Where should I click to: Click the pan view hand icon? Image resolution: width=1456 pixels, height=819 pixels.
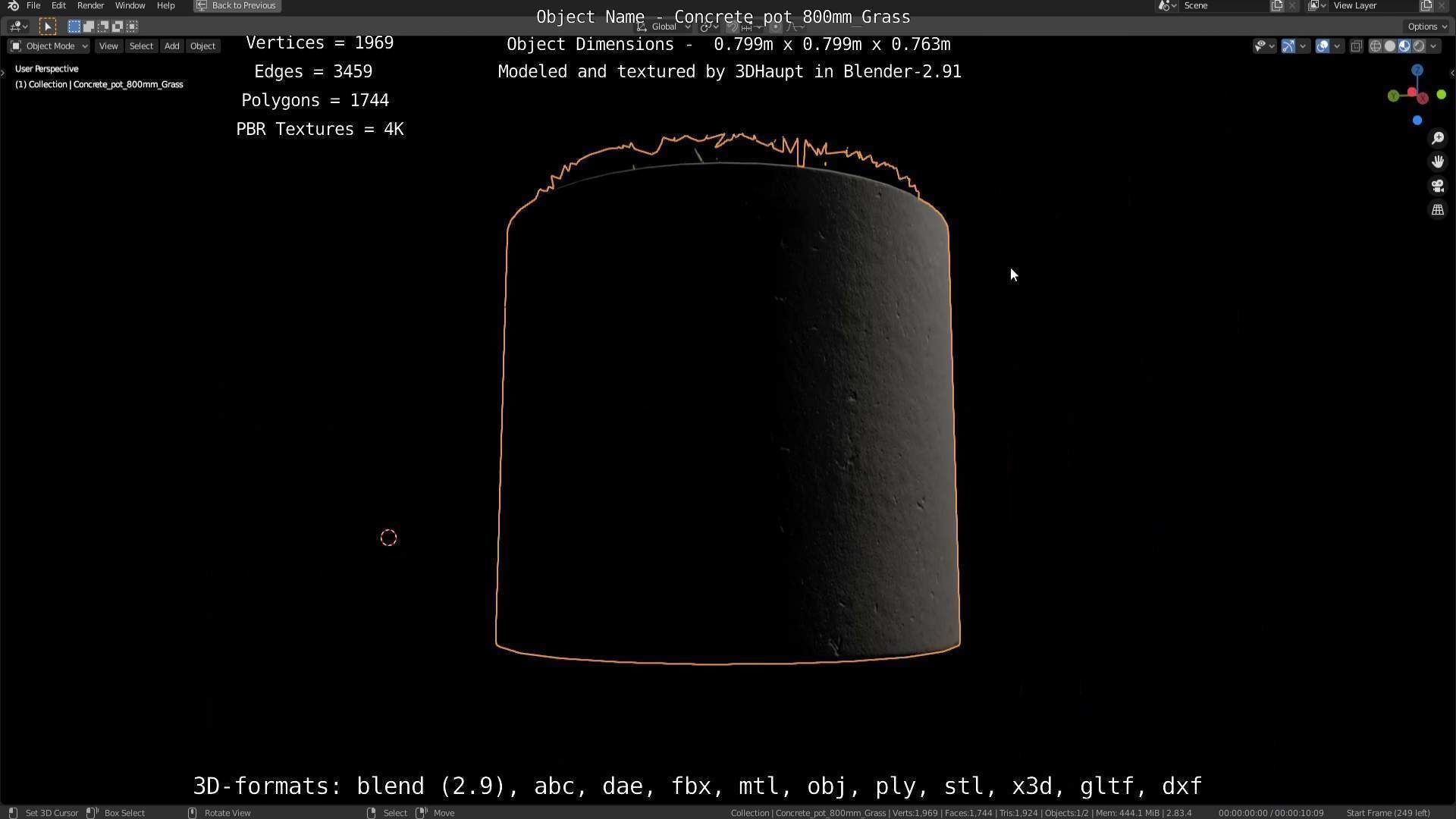1437,162
